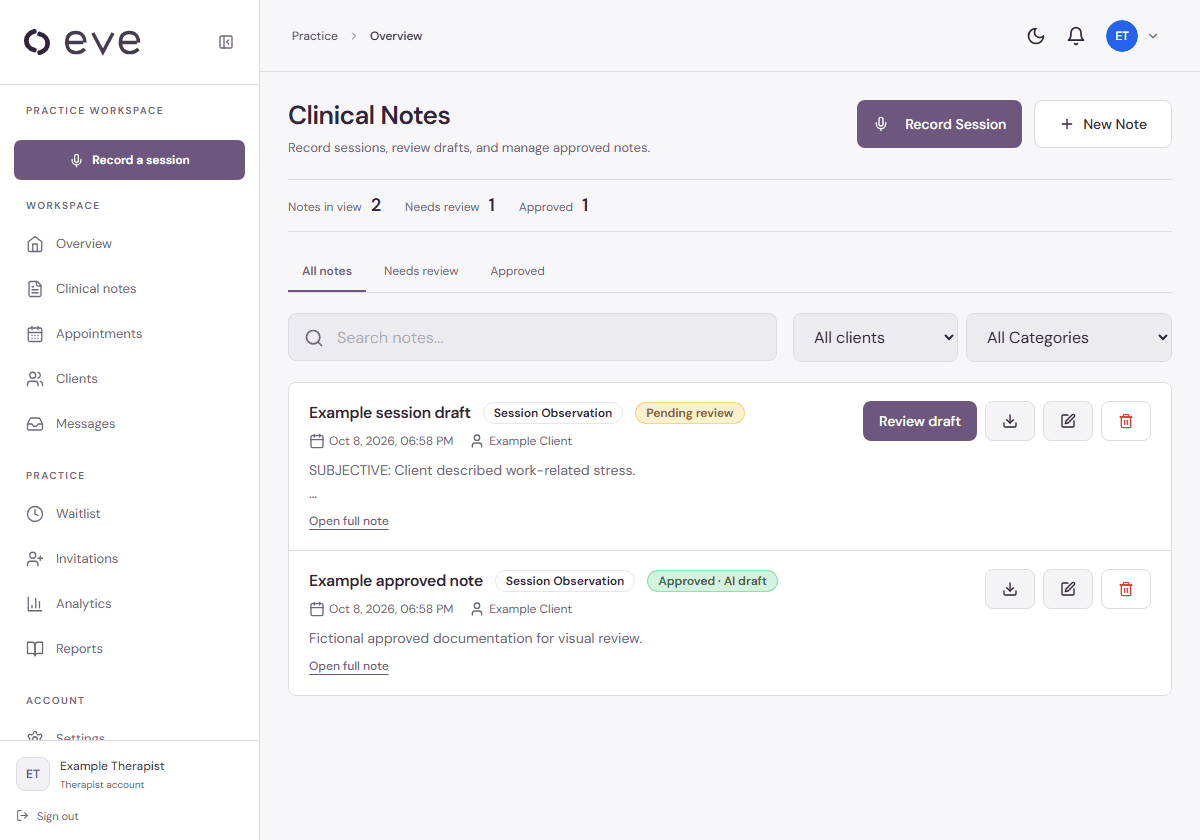1200x840 pixels.
Task: Open the All clients dropdown
Action: point(875,338)
